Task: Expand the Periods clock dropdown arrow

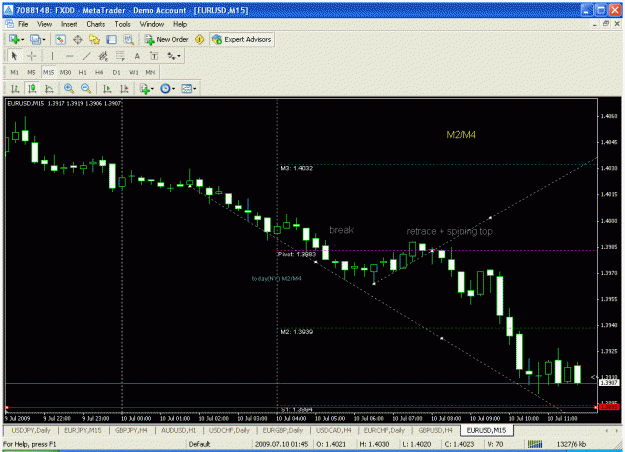Action: coord(173,88)
